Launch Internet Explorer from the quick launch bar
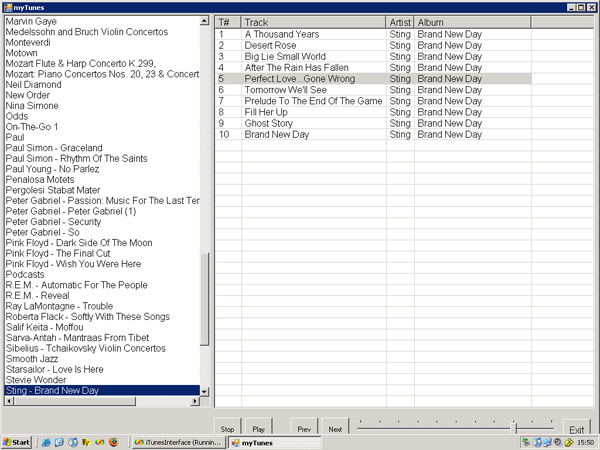This screenshot has height=450, width=600. tap(46, 442)
